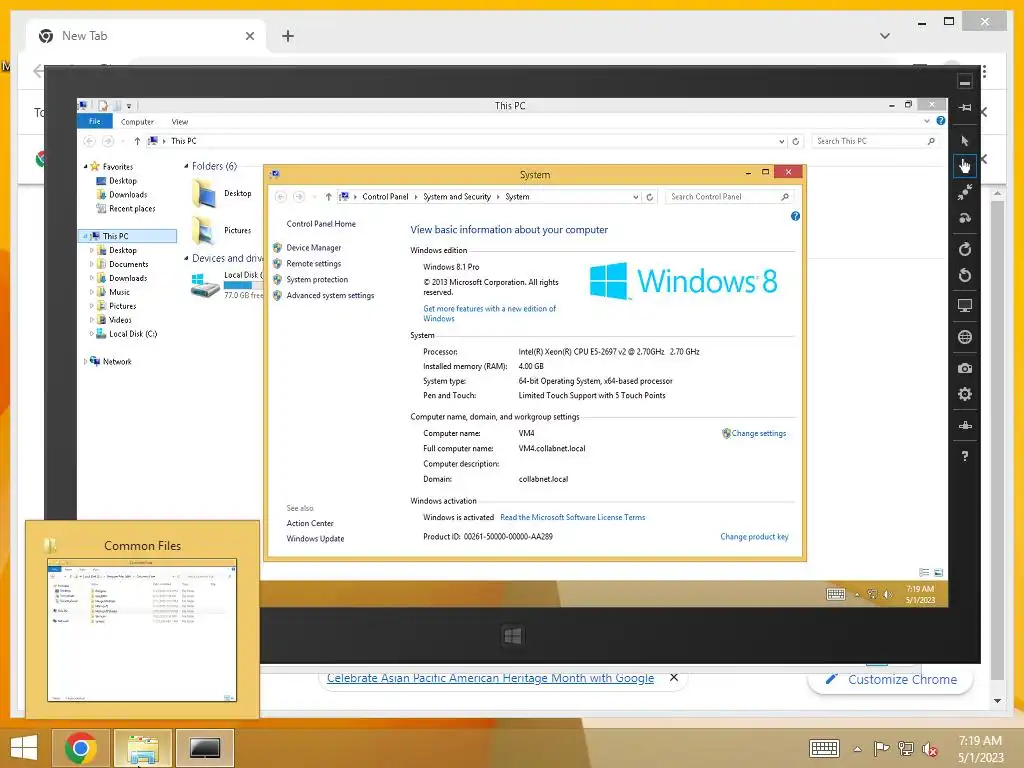Click Chrome icon on the taskbar
Image resolution: width=1024 pixels, height=768 pixels.
coord(81,748)
